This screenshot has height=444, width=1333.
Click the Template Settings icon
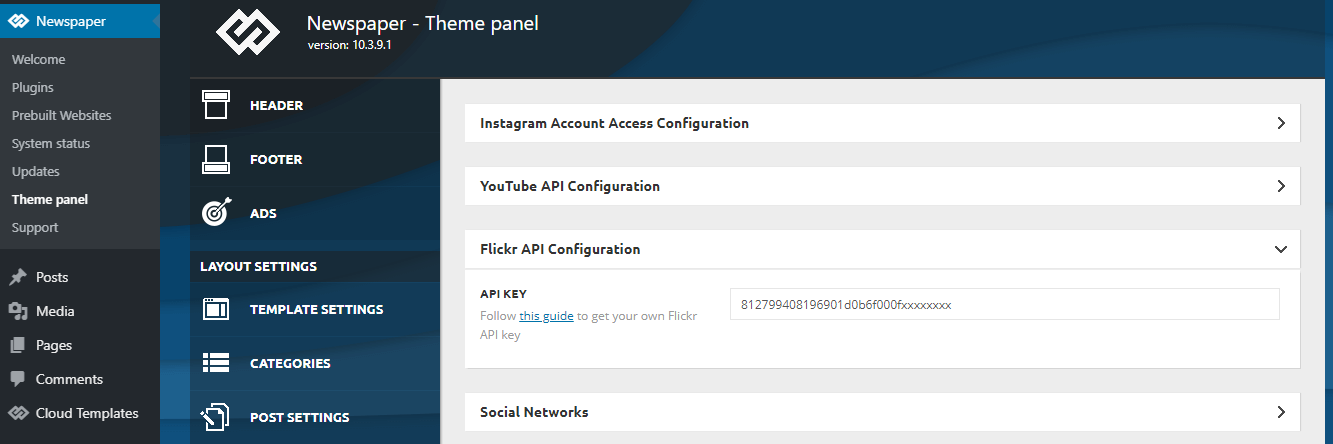coord(216,309)
